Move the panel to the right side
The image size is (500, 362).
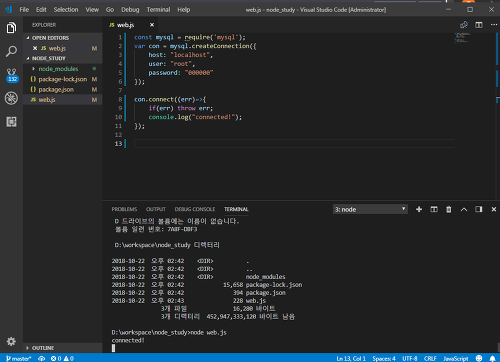pyautogui.click(x=479, y=209)
